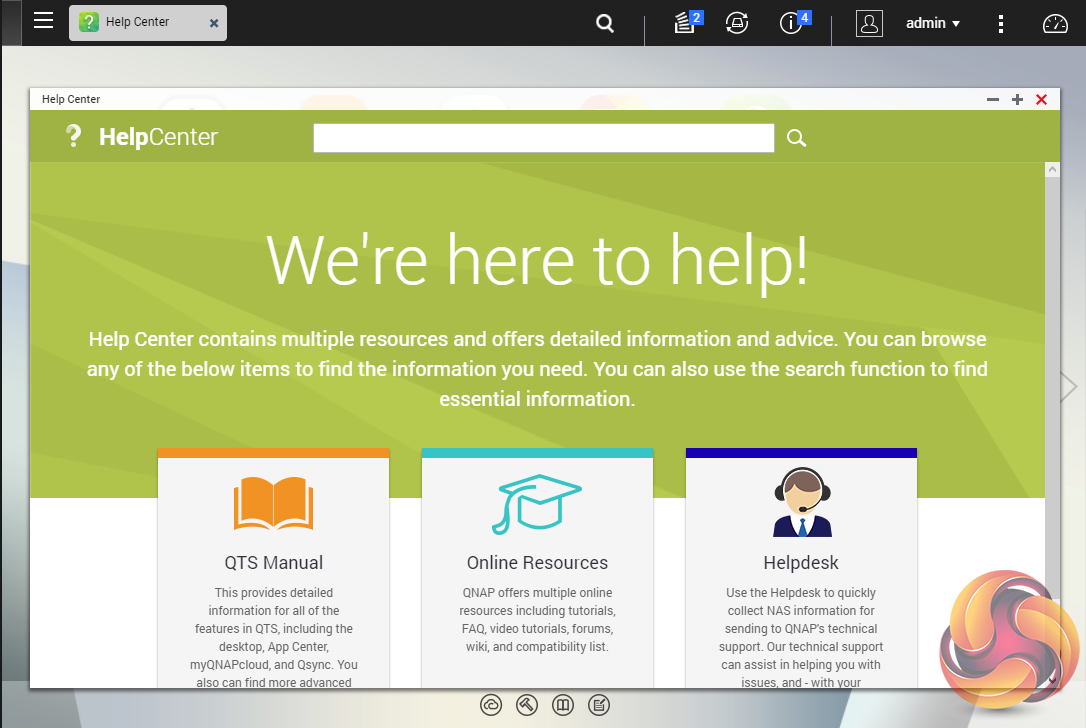Switch to the Help Center taskbar tab

[148, 22]
